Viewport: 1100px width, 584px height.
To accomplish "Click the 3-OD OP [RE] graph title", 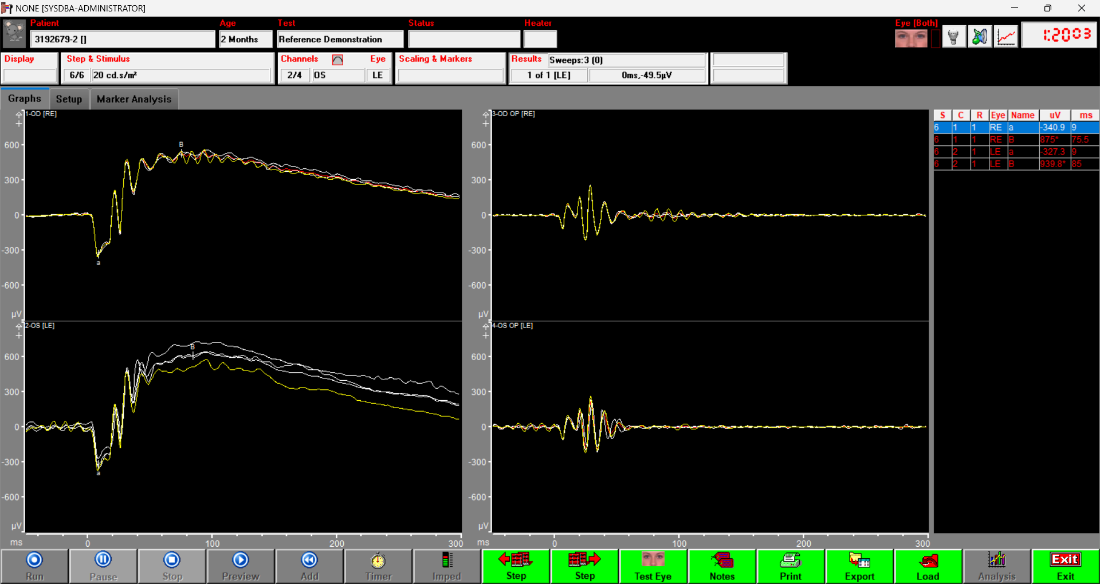I will [x=514, y=114].
